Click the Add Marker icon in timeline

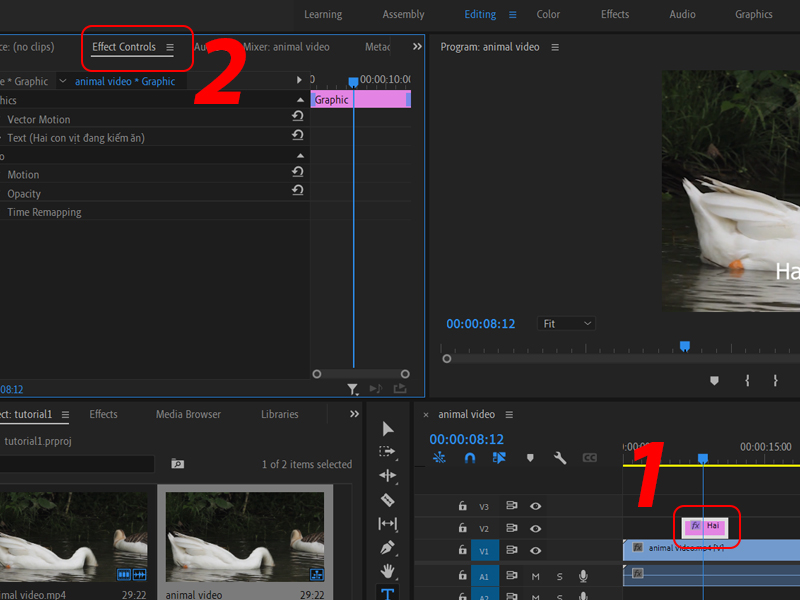(529, 457)
